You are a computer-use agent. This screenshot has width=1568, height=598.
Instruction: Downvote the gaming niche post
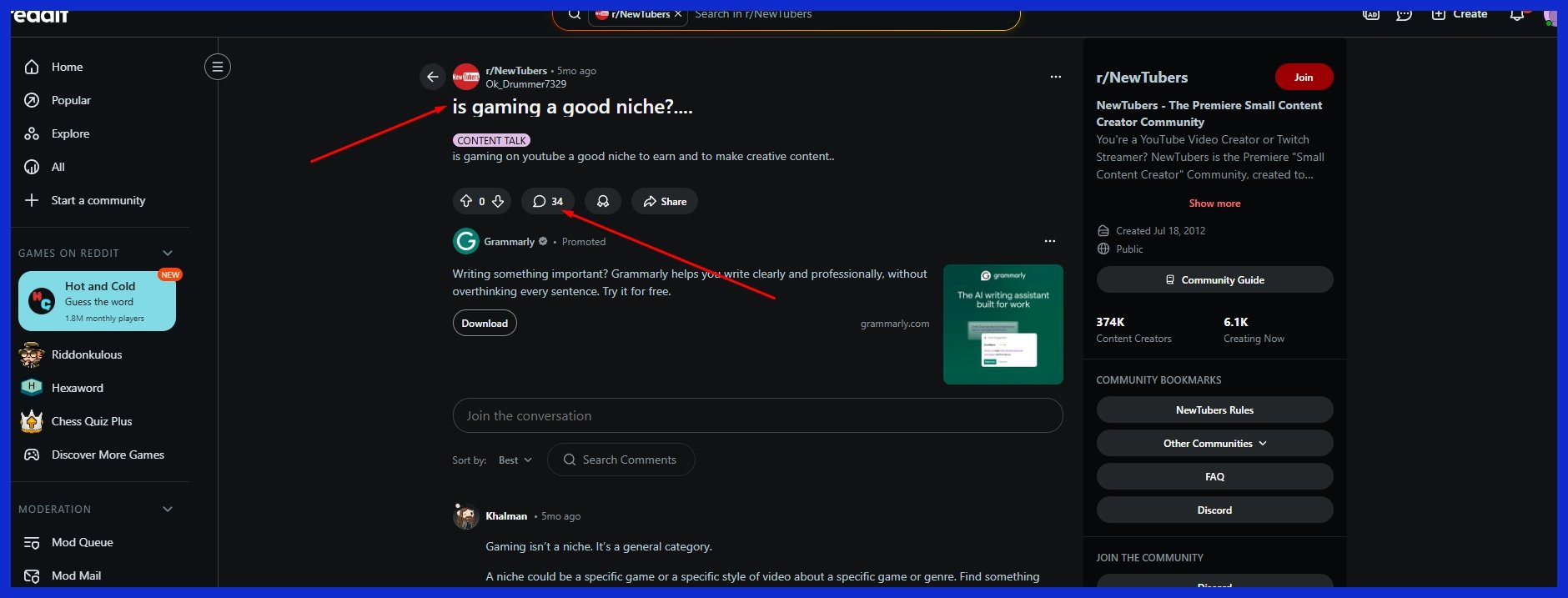(x=498, y=201)
